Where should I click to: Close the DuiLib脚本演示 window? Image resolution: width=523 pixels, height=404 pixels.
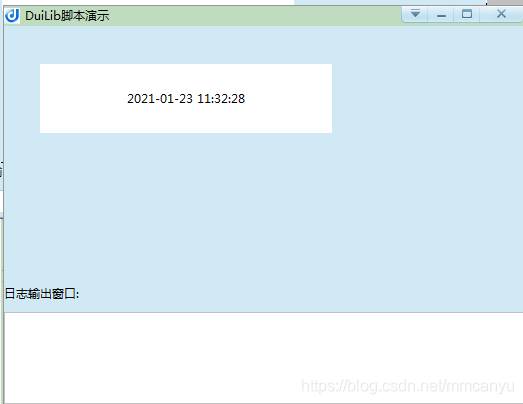point(501,14)
